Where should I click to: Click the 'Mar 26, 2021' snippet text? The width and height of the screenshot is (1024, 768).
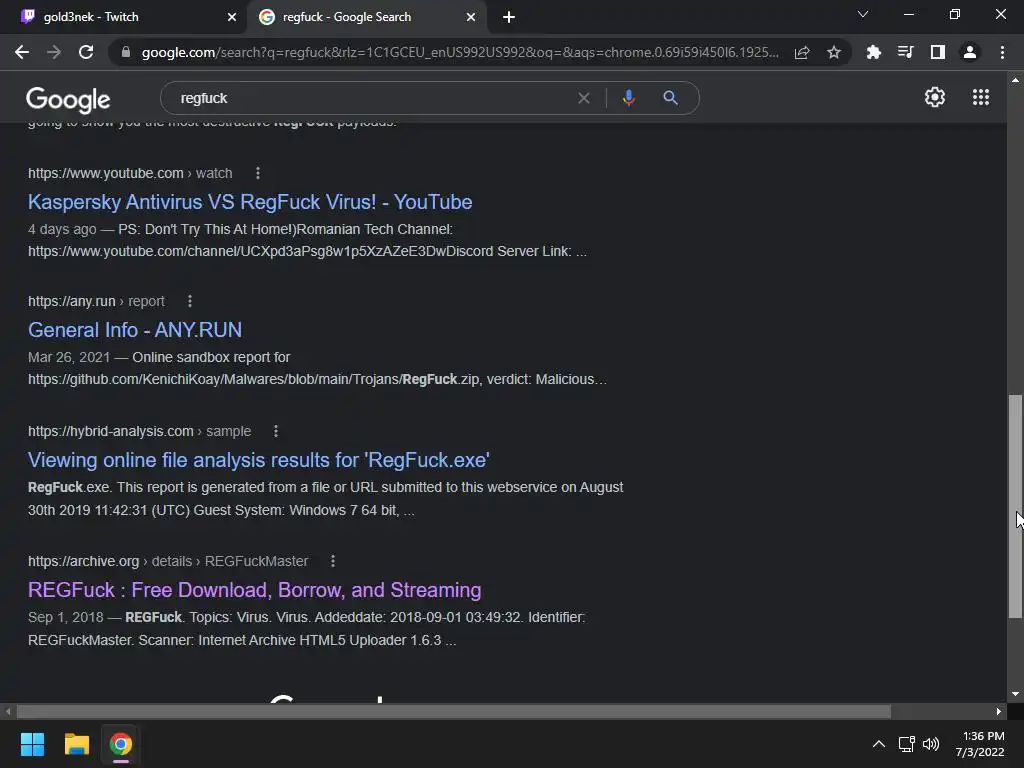[x=69, y=357]
